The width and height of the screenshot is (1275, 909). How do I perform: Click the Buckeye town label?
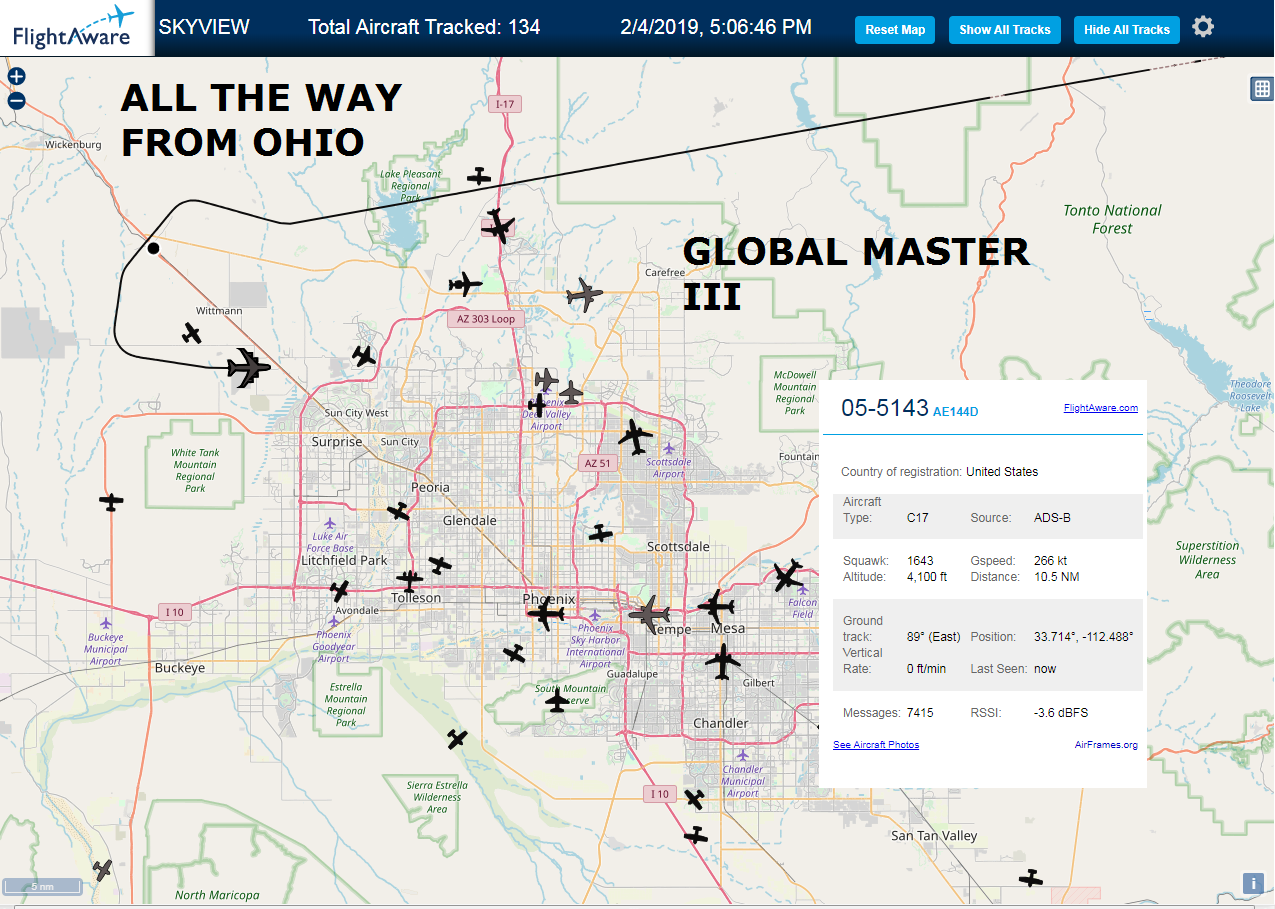tap(180, 668)
